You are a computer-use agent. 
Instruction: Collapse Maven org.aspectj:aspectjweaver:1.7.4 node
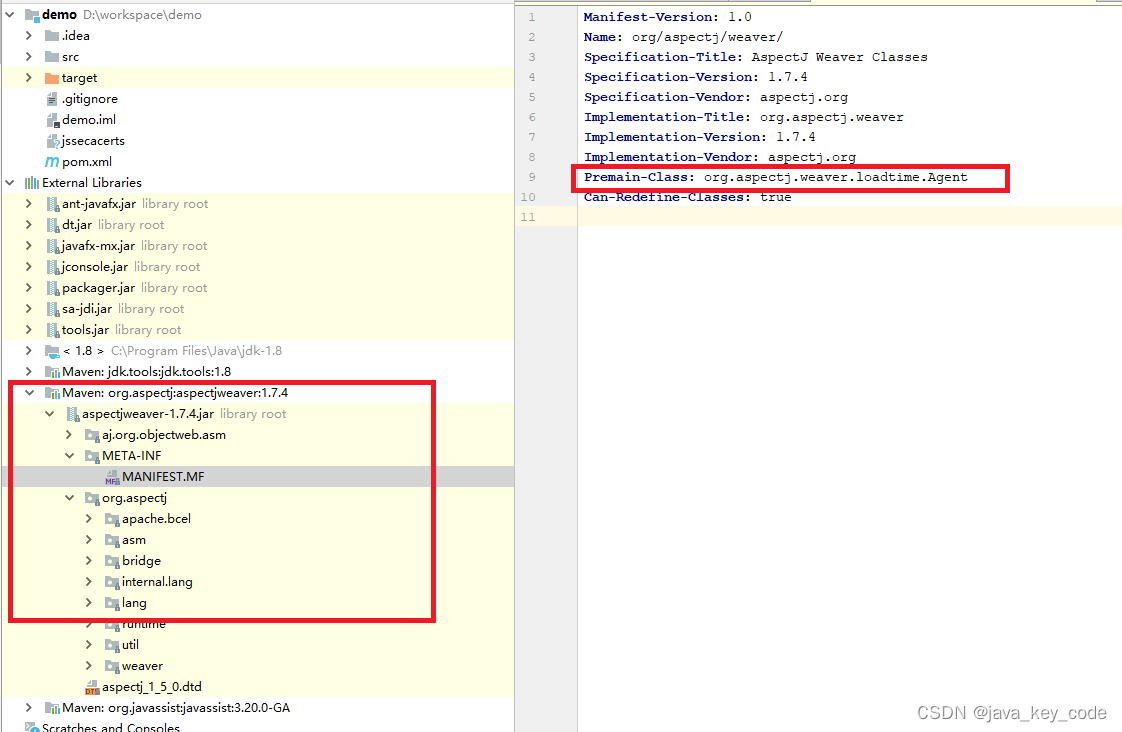coord(29,392)
